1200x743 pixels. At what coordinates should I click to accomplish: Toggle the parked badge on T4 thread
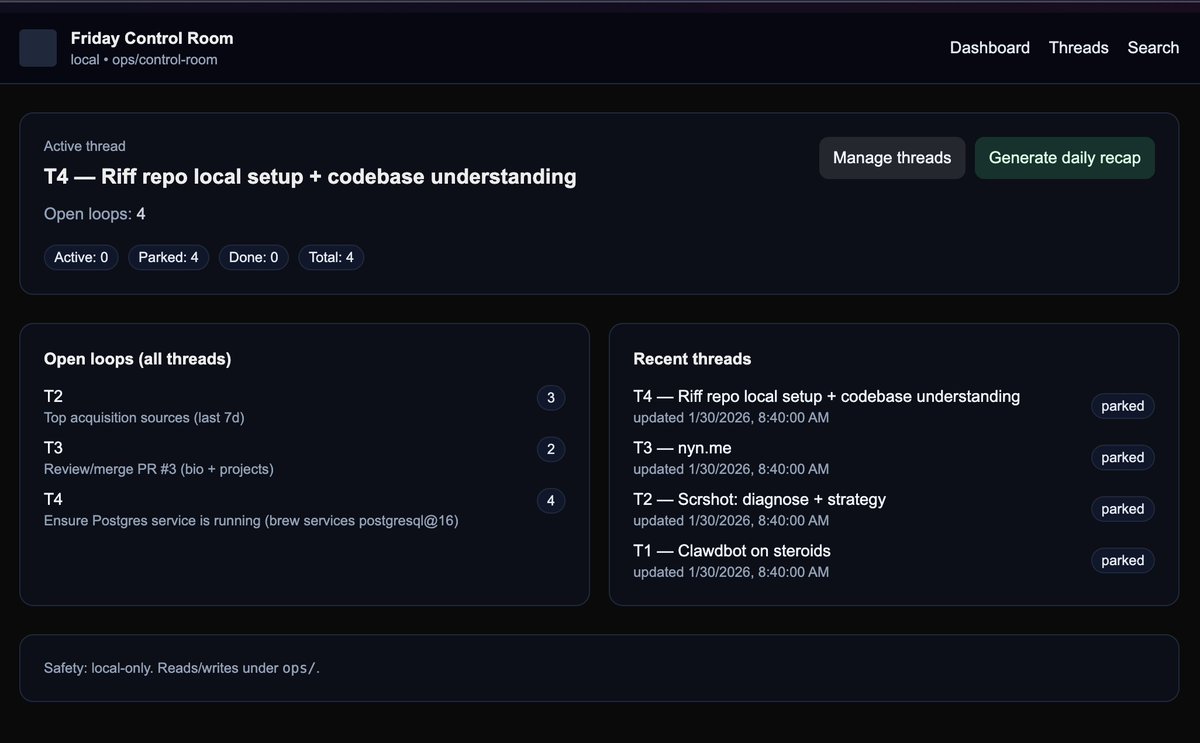[x=1122, y=406]
